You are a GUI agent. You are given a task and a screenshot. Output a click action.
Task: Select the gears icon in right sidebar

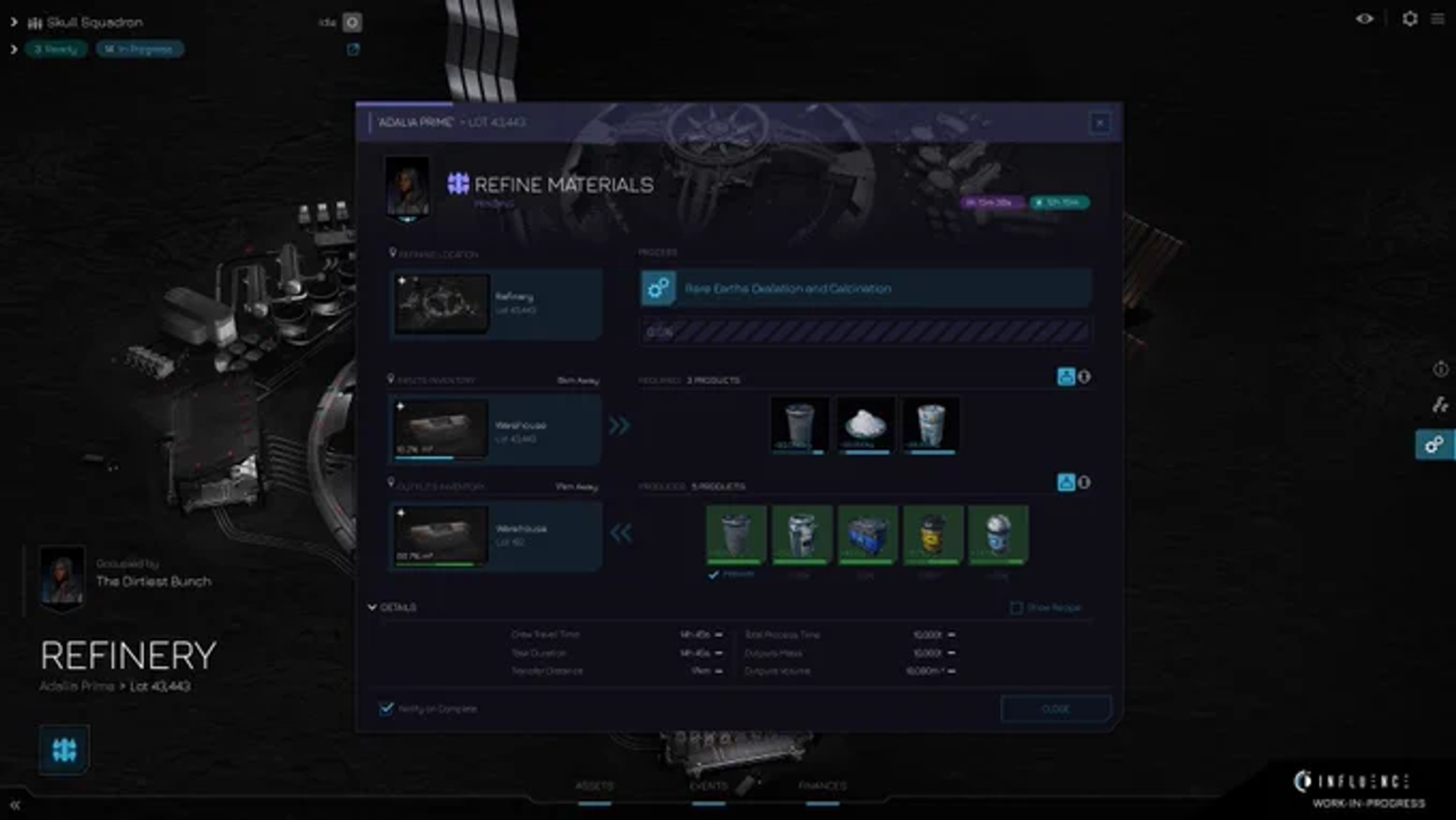tap(1434, 445)
